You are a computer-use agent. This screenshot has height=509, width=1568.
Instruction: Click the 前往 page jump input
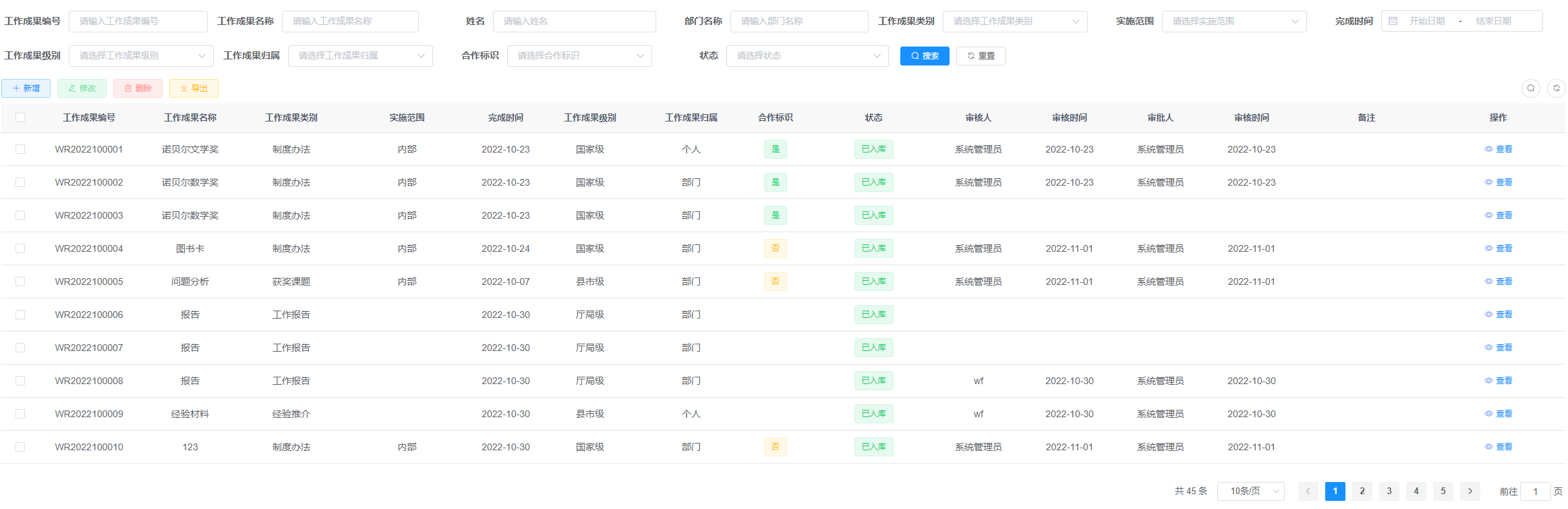1535,491
